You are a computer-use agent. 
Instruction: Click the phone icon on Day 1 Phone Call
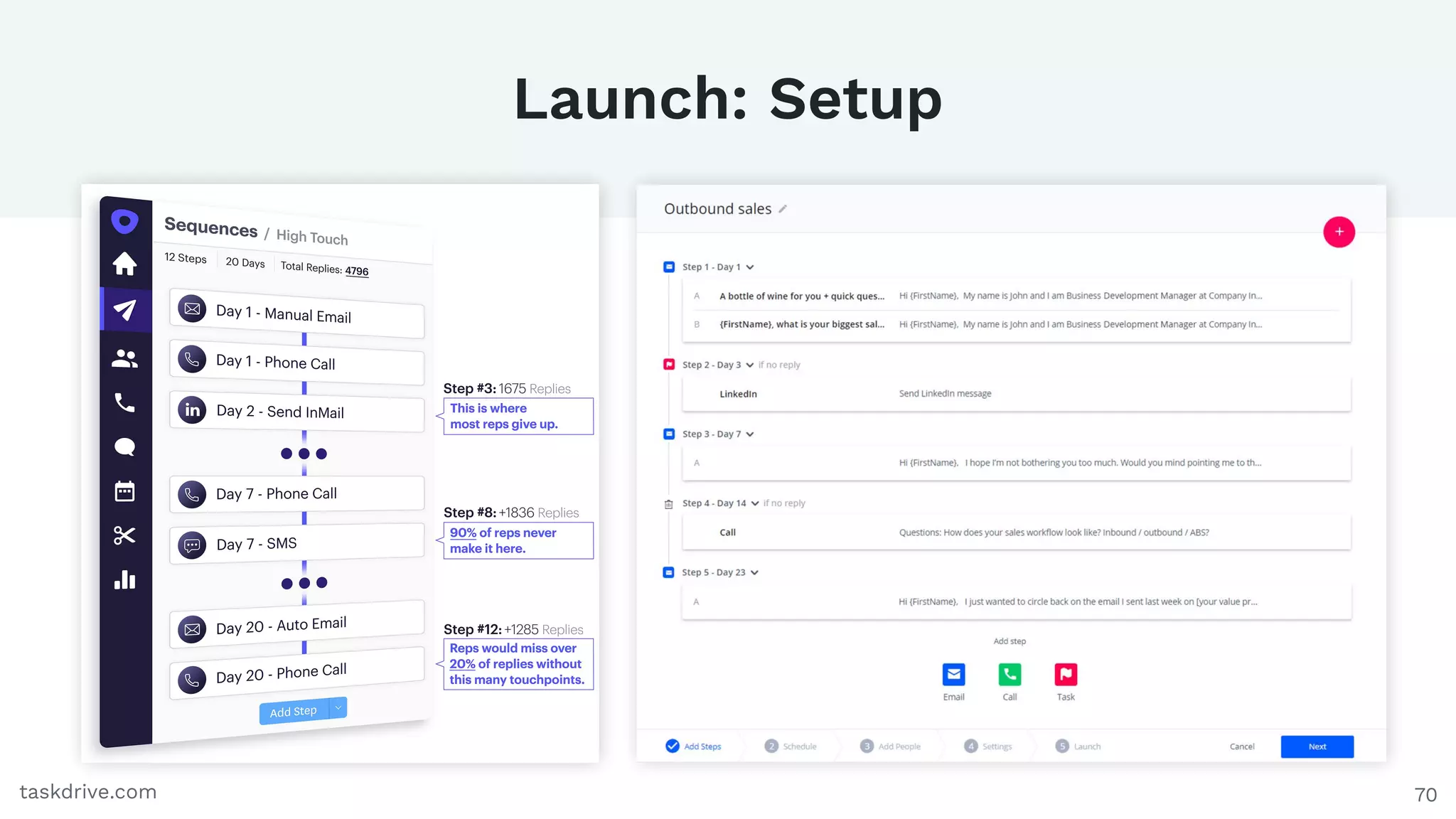(192, 360)
